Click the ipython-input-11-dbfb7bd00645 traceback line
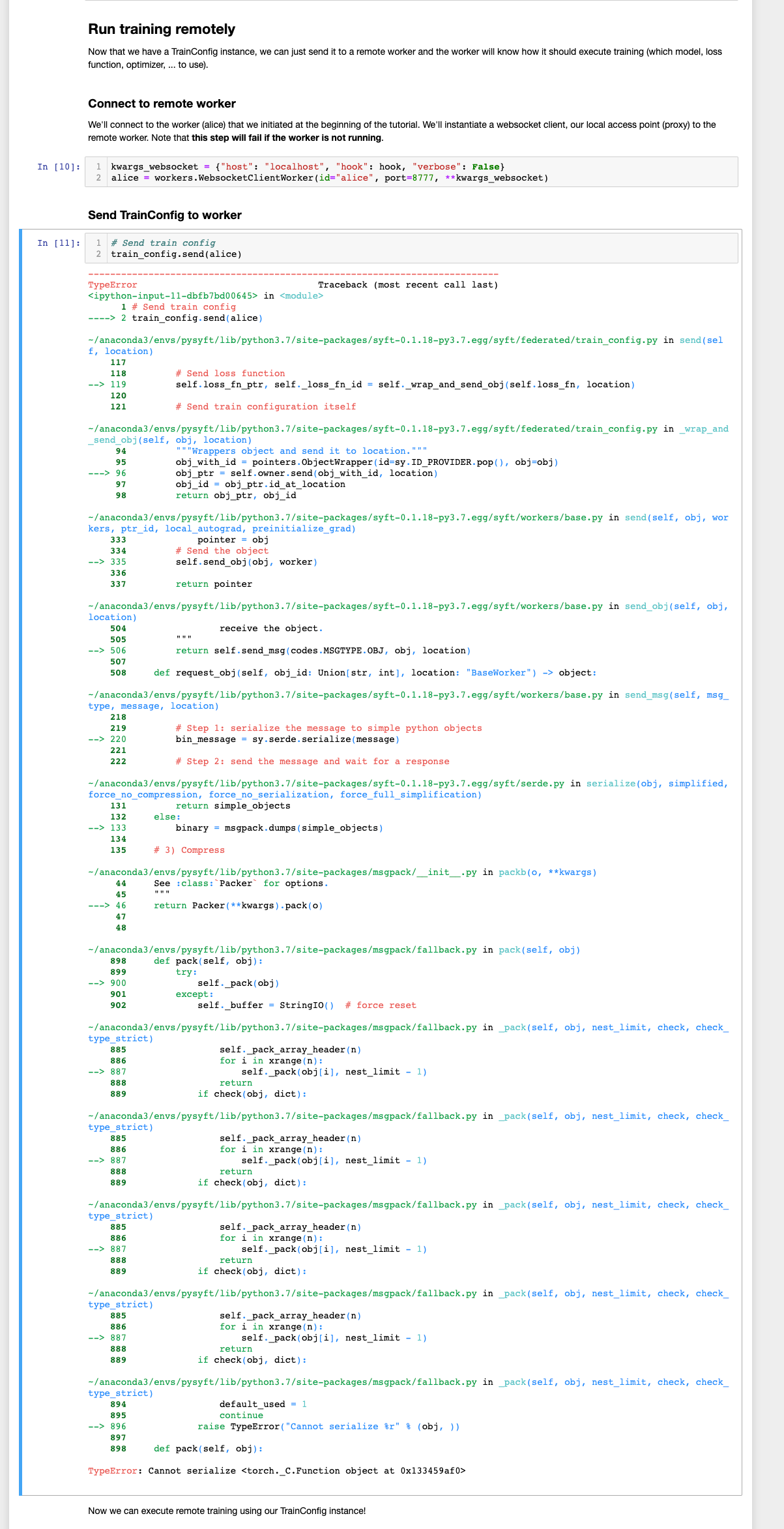This screenshot has width=784, height=1529. (x=205, y=296)
